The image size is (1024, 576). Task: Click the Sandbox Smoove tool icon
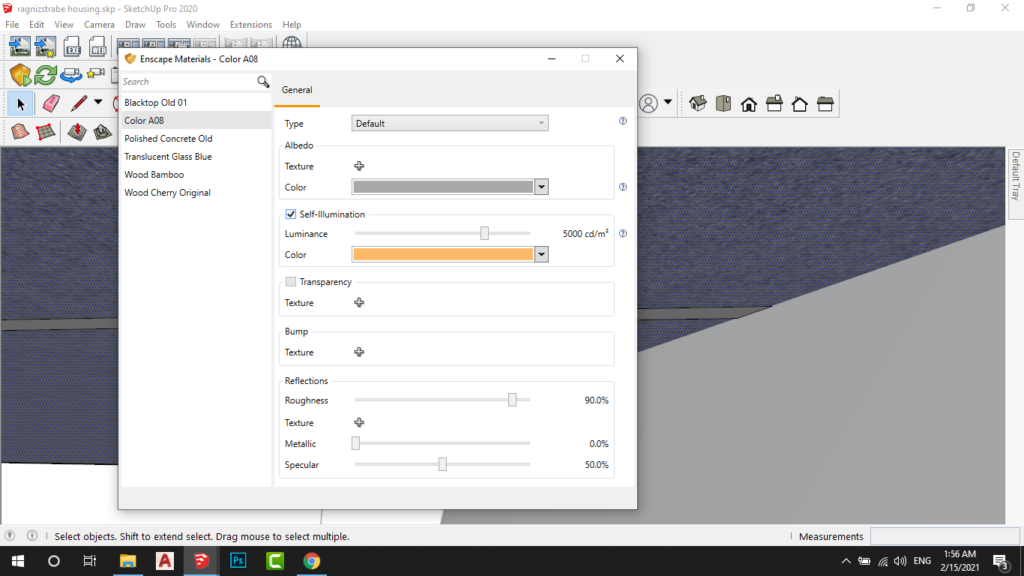pos(76,131)
